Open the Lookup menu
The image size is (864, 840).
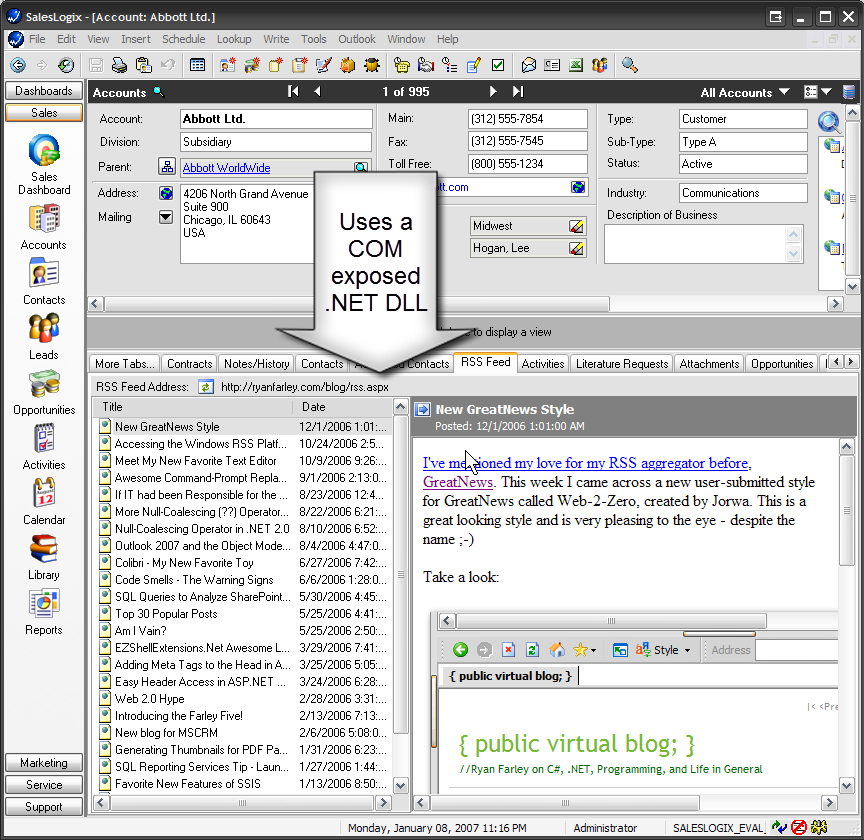coord(234,39)
